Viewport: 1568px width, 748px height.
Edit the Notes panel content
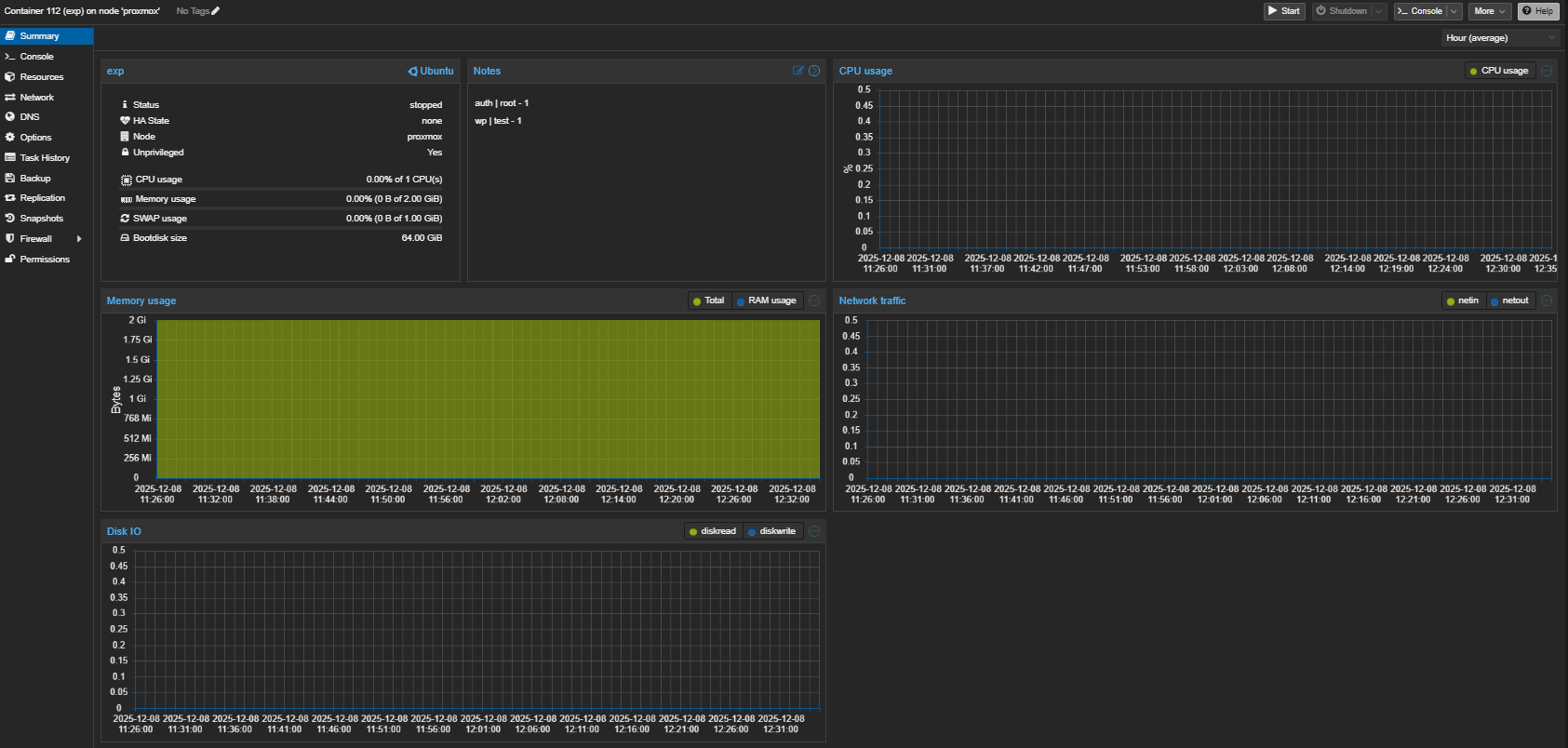[x=797, y=71]
